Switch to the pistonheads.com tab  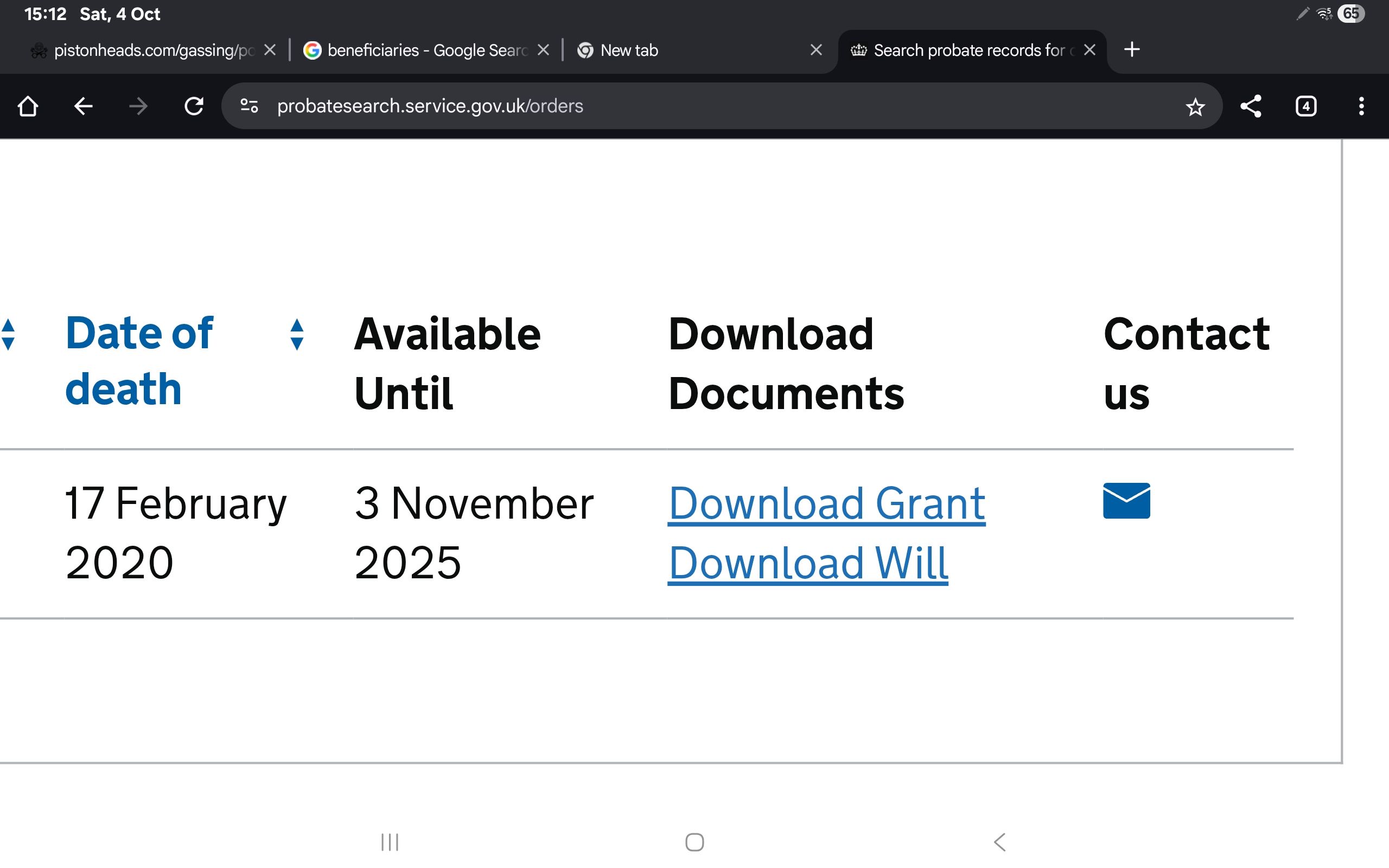pos(152,50)
